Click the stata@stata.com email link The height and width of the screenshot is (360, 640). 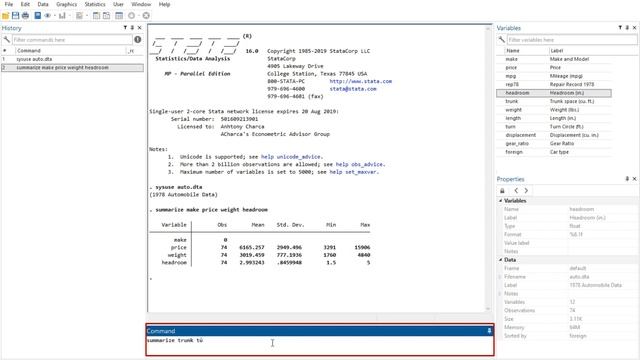353,89
